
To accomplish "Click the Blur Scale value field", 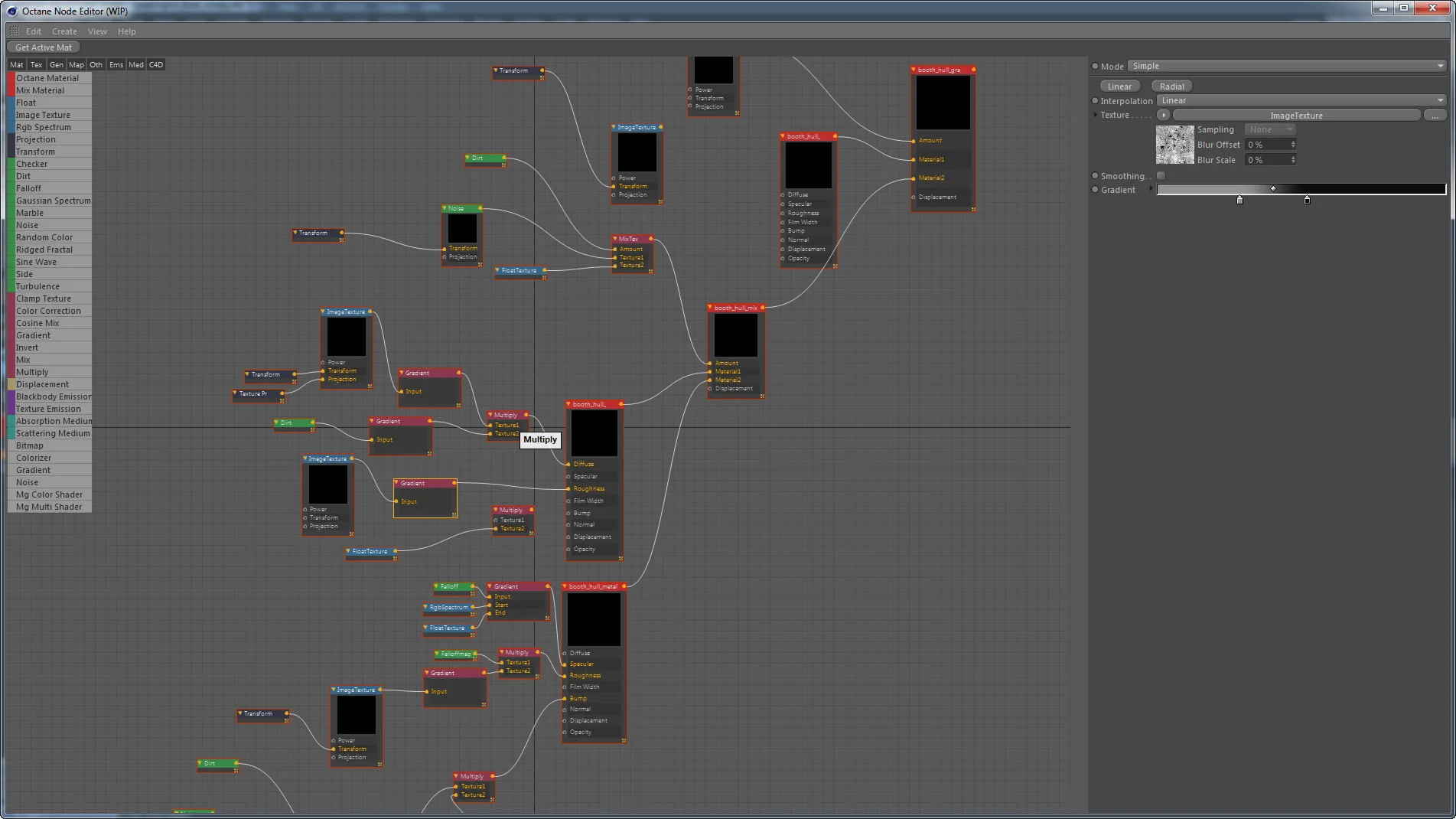I will (x=1267, y=160).
